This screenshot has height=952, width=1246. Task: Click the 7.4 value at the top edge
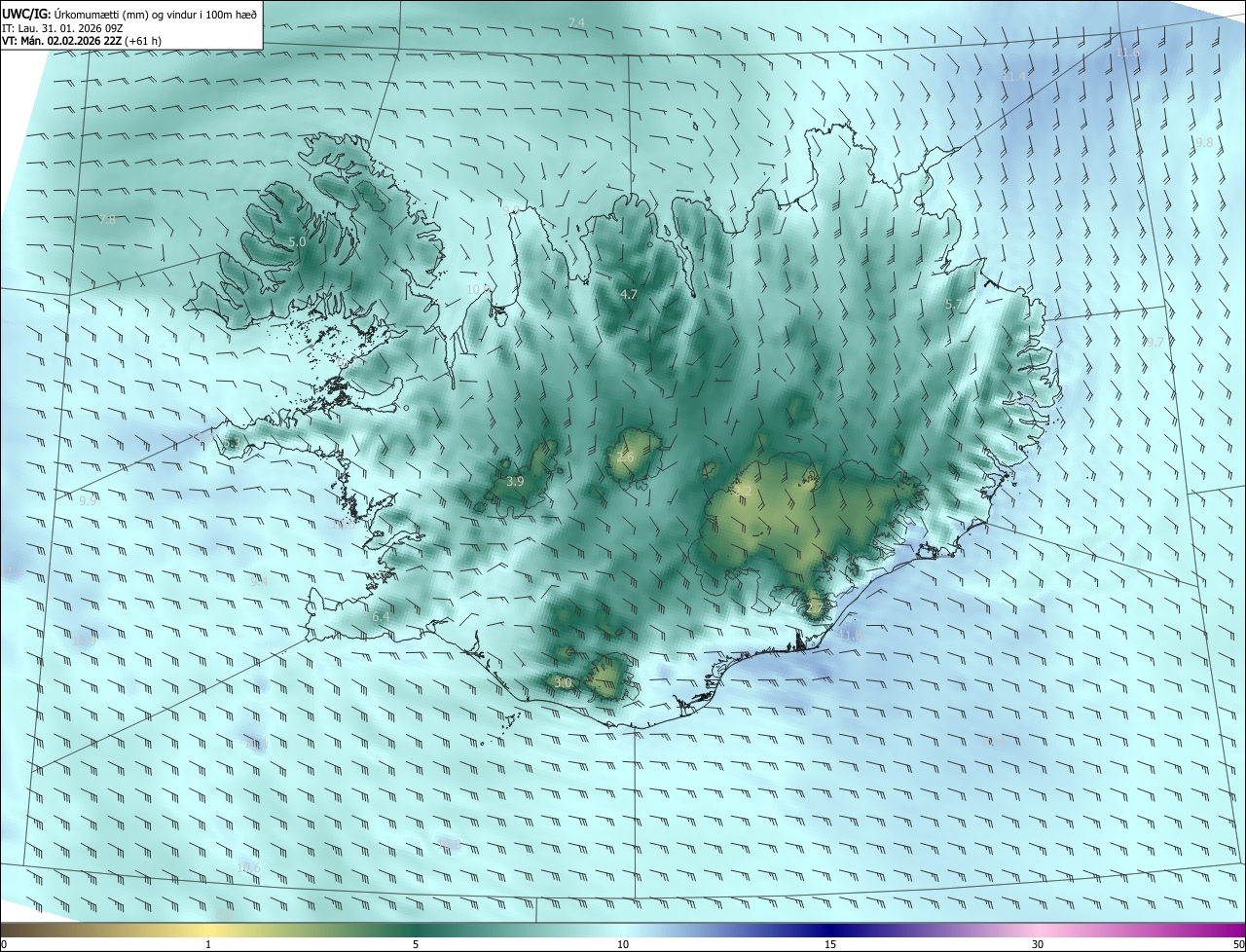[576, 22]
